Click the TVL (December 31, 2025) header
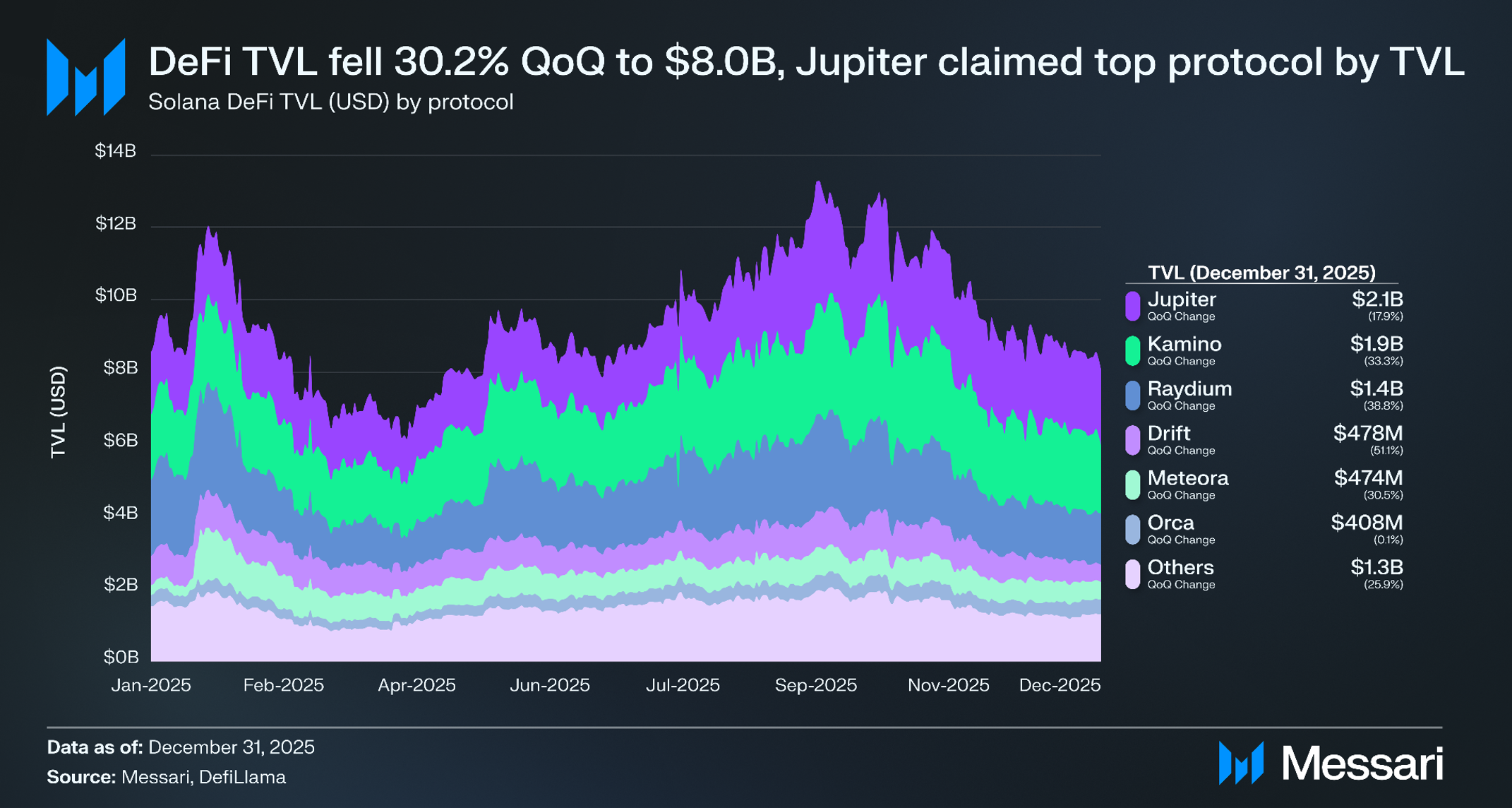Image resolution: width=1512 pixels, height=808 pixels. (x=1261, y=273)
